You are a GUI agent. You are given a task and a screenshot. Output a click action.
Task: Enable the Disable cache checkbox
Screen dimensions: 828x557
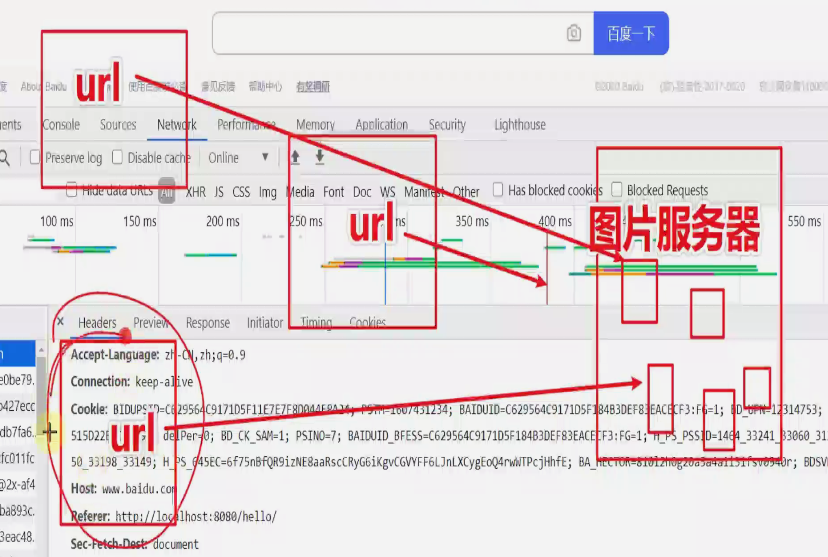click(117, 157)
